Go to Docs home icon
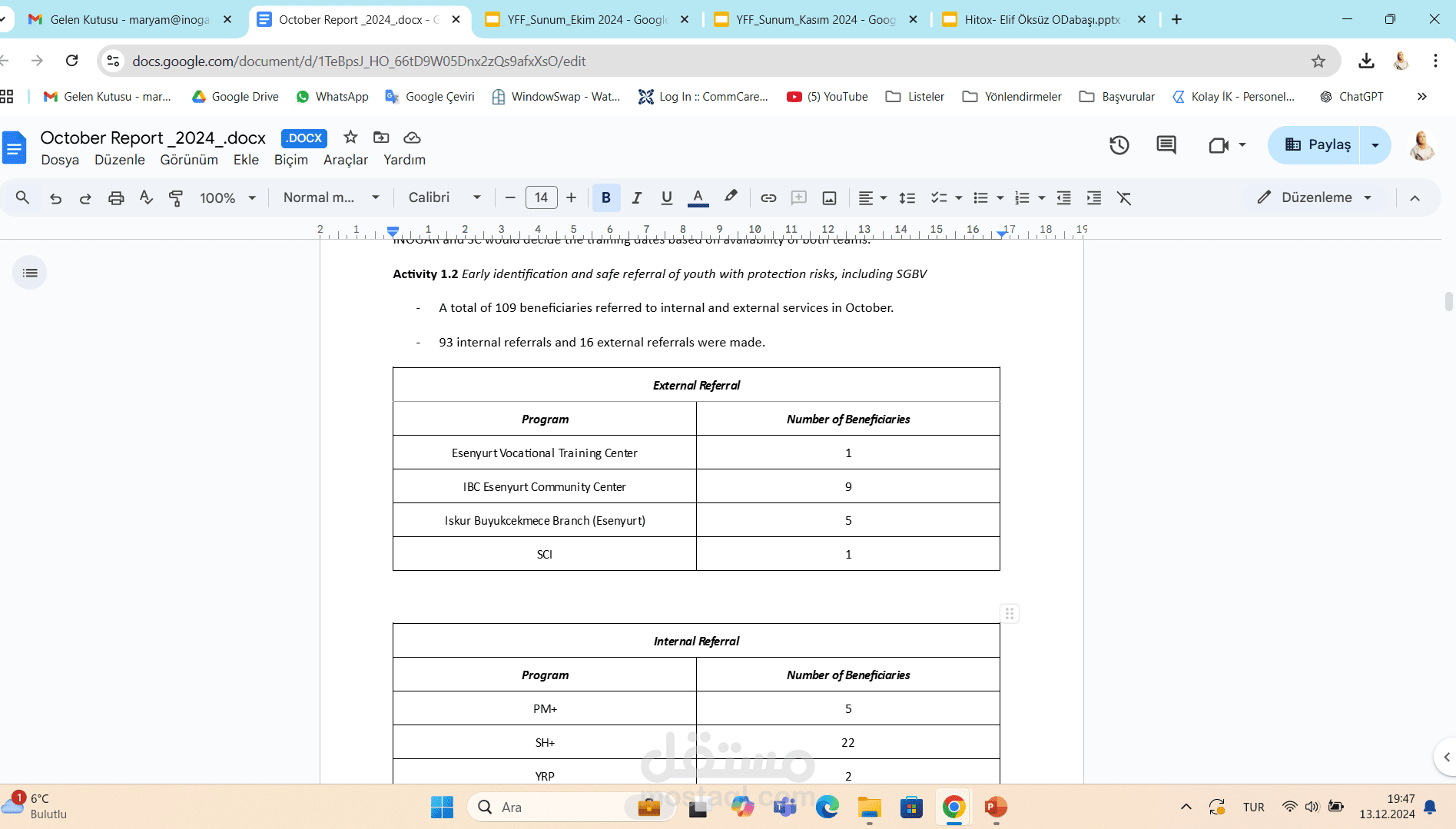 point(14,148)
